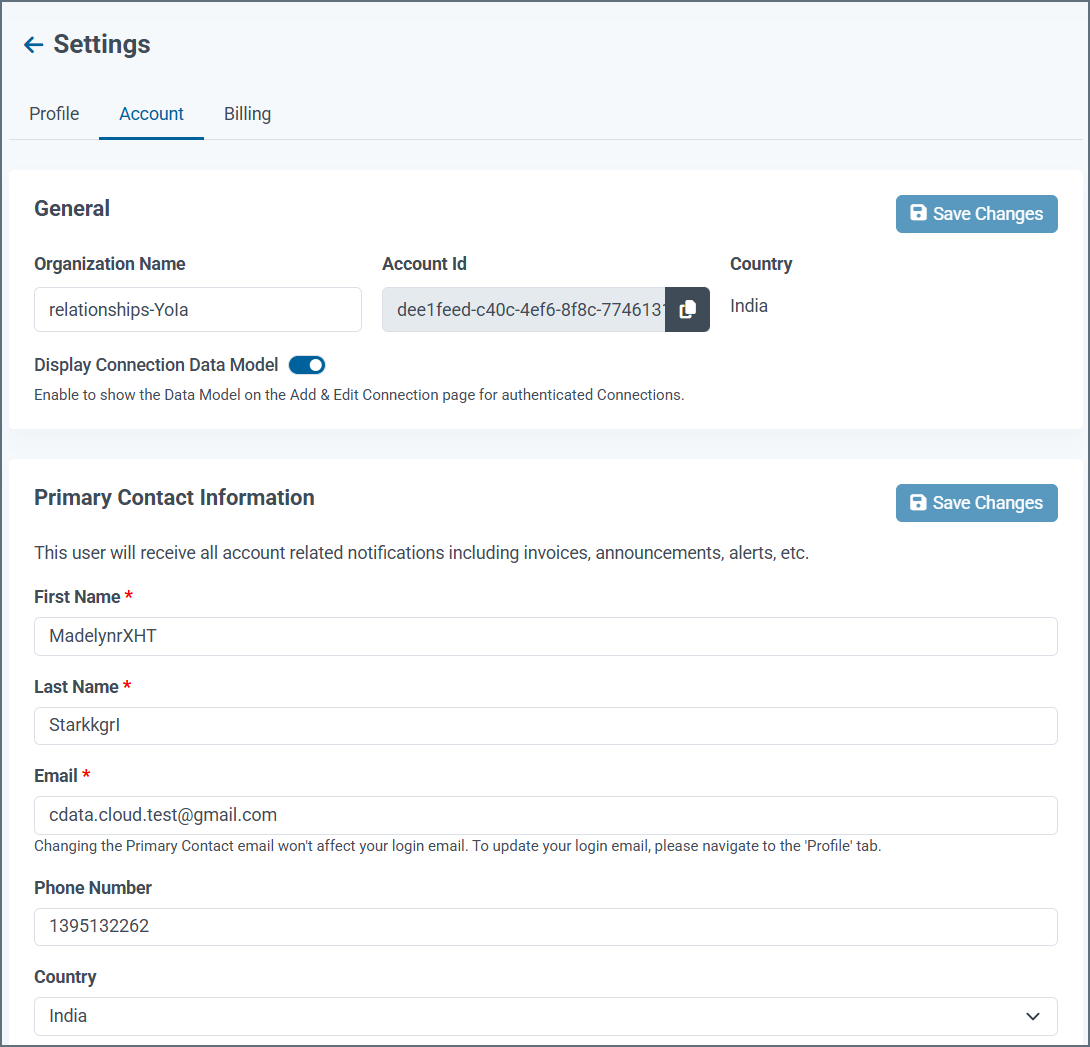Click the Email input containing cdata.cloud.test@gmail.com
This screenshot has width=1090, height=1047.
tap(545, 815)
